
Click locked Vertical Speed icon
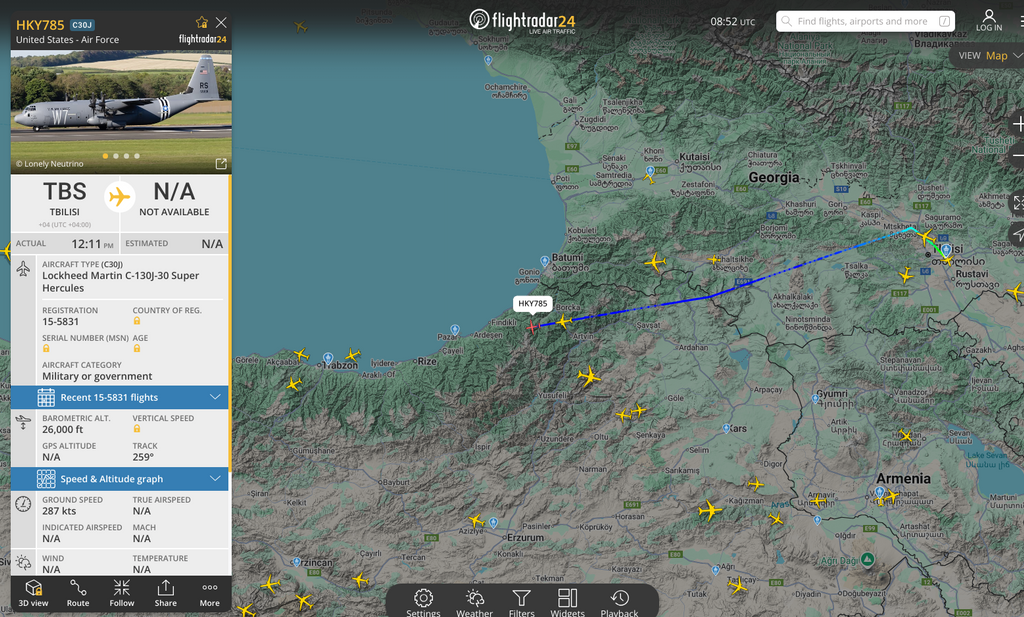pyautogui.click(x=137, y=429)
